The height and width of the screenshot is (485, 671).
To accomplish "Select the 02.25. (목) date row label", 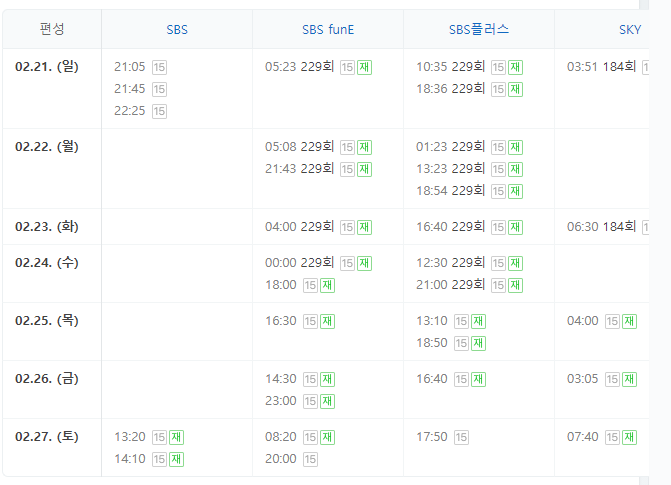I will [47, 320].
